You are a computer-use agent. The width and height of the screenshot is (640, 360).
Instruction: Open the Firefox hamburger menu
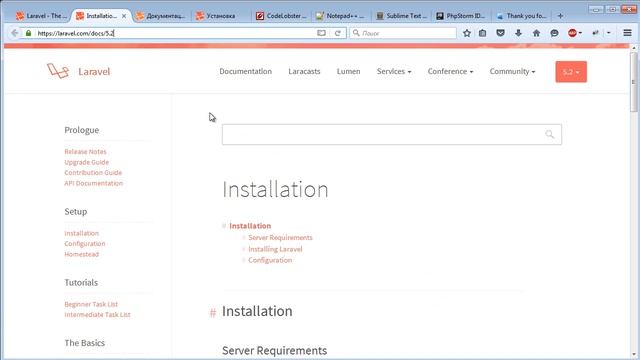click(x=627, y=33)
